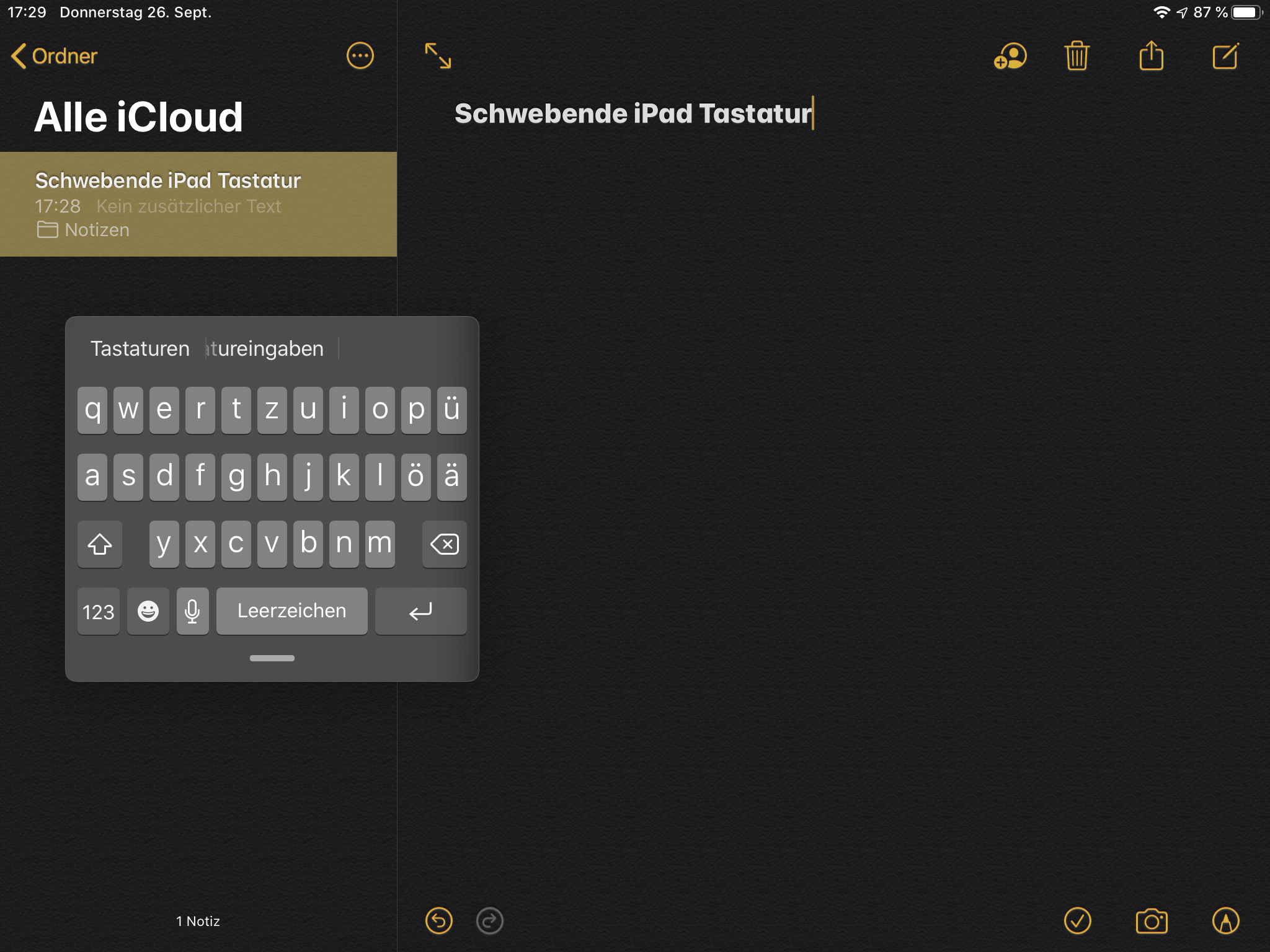The height and width of the screenshot is (952, 1270).
Task: Insert a checklist with checkmark icon
Action: tap(1078, 920)
